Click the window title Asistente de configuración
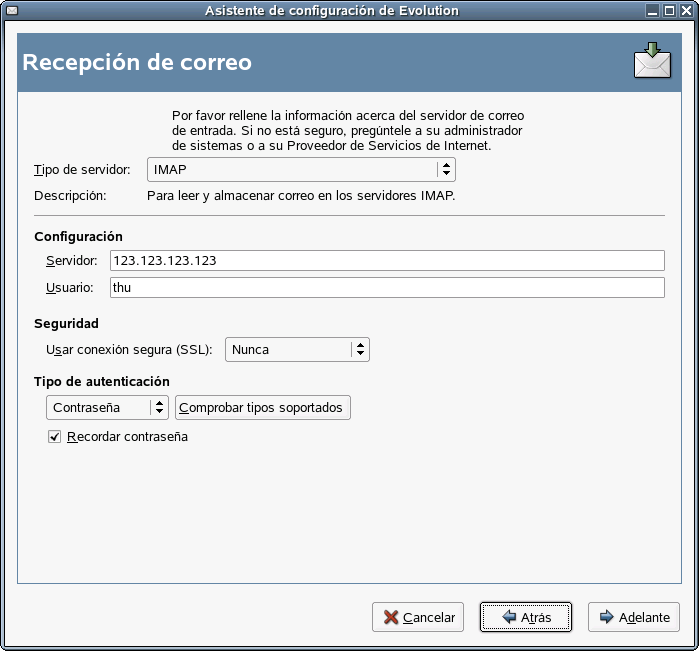The height and width of the screenshot is (651, 699). coord(332,11)
